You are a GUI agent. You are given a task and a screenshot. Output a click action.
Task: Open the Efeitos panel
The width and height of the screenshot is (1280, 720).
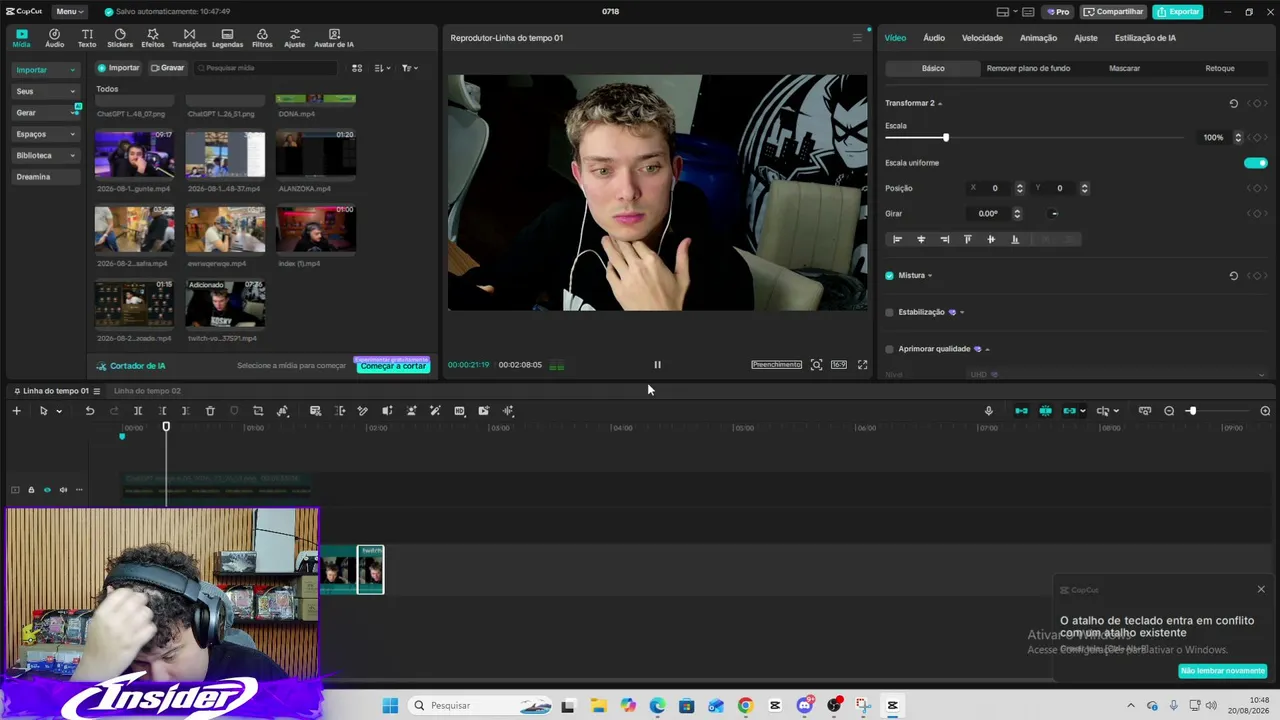pos(153,38)
